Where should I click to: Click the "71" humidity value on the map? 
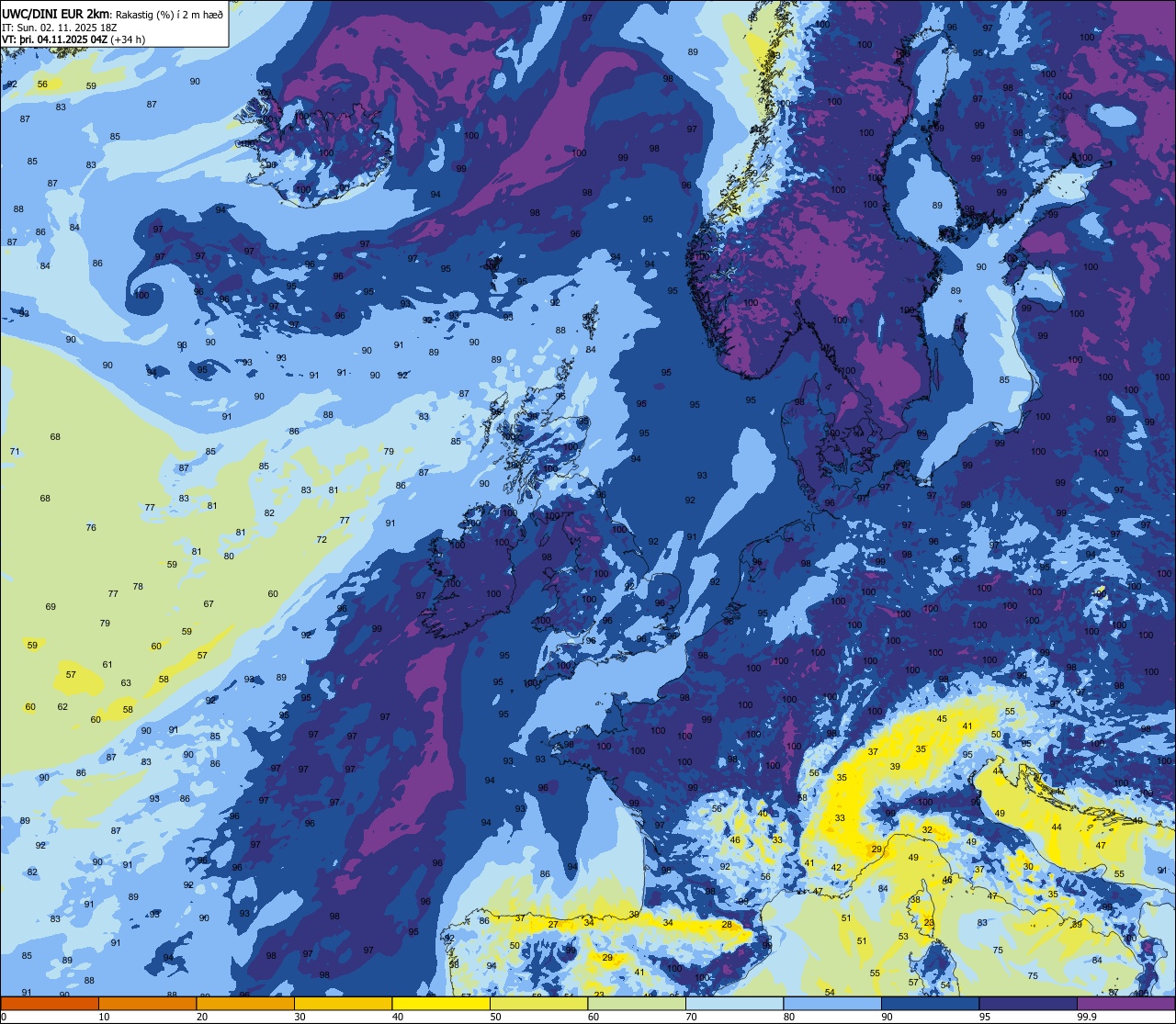tap(15, 451)
